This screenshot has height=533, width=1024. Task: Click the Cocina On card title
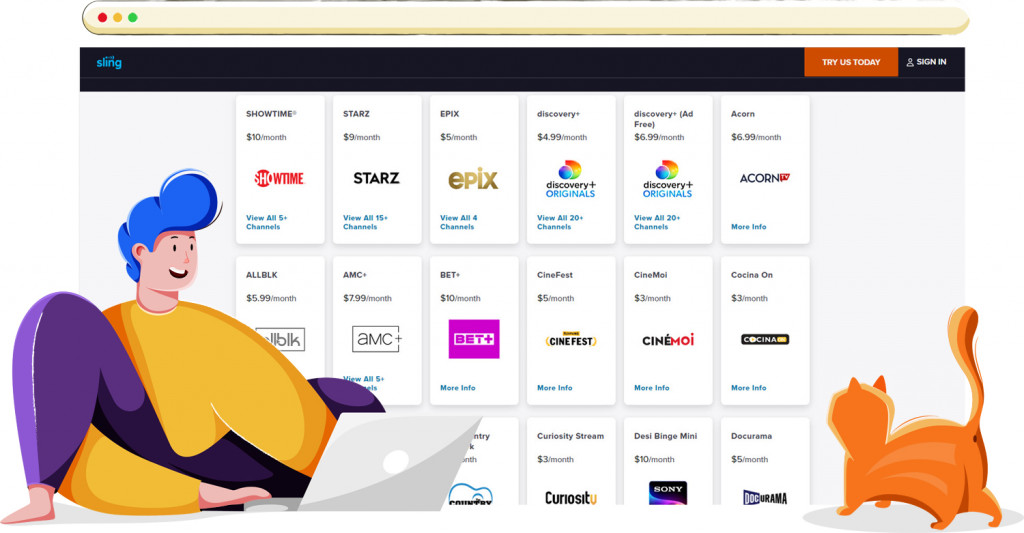(x=752, y=275)
